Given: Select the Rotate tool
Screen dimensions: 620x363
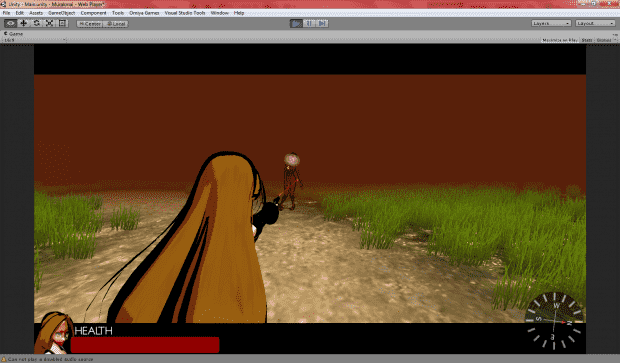Looking at the screenshot, I should 36,23.
